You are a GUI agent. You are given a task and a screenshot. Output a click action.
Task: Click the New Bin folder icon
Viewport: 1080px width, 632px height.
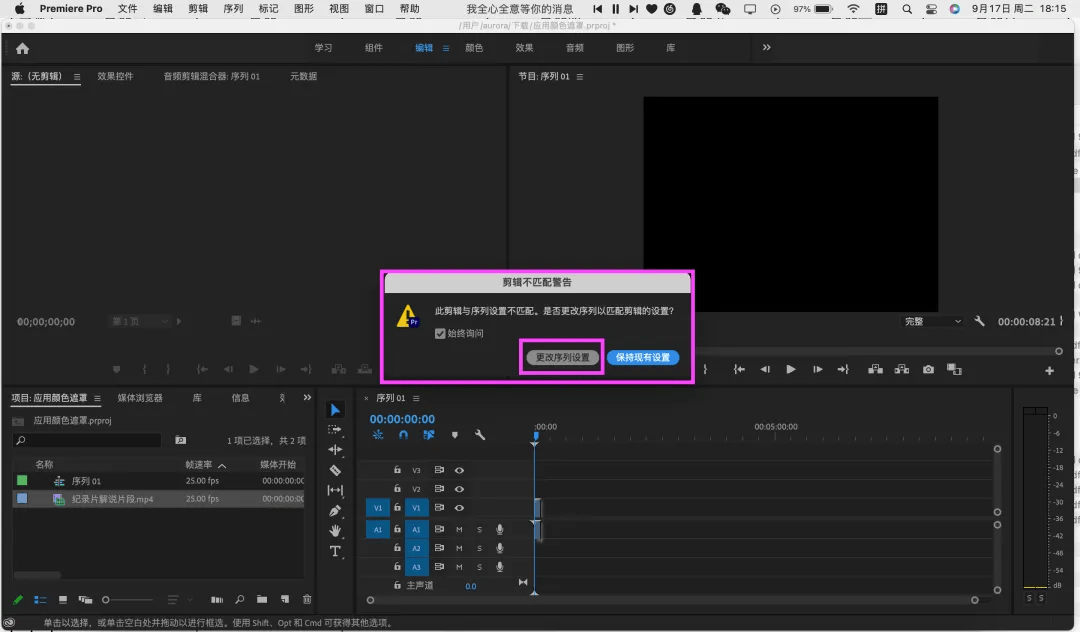[x=262, y=600]
